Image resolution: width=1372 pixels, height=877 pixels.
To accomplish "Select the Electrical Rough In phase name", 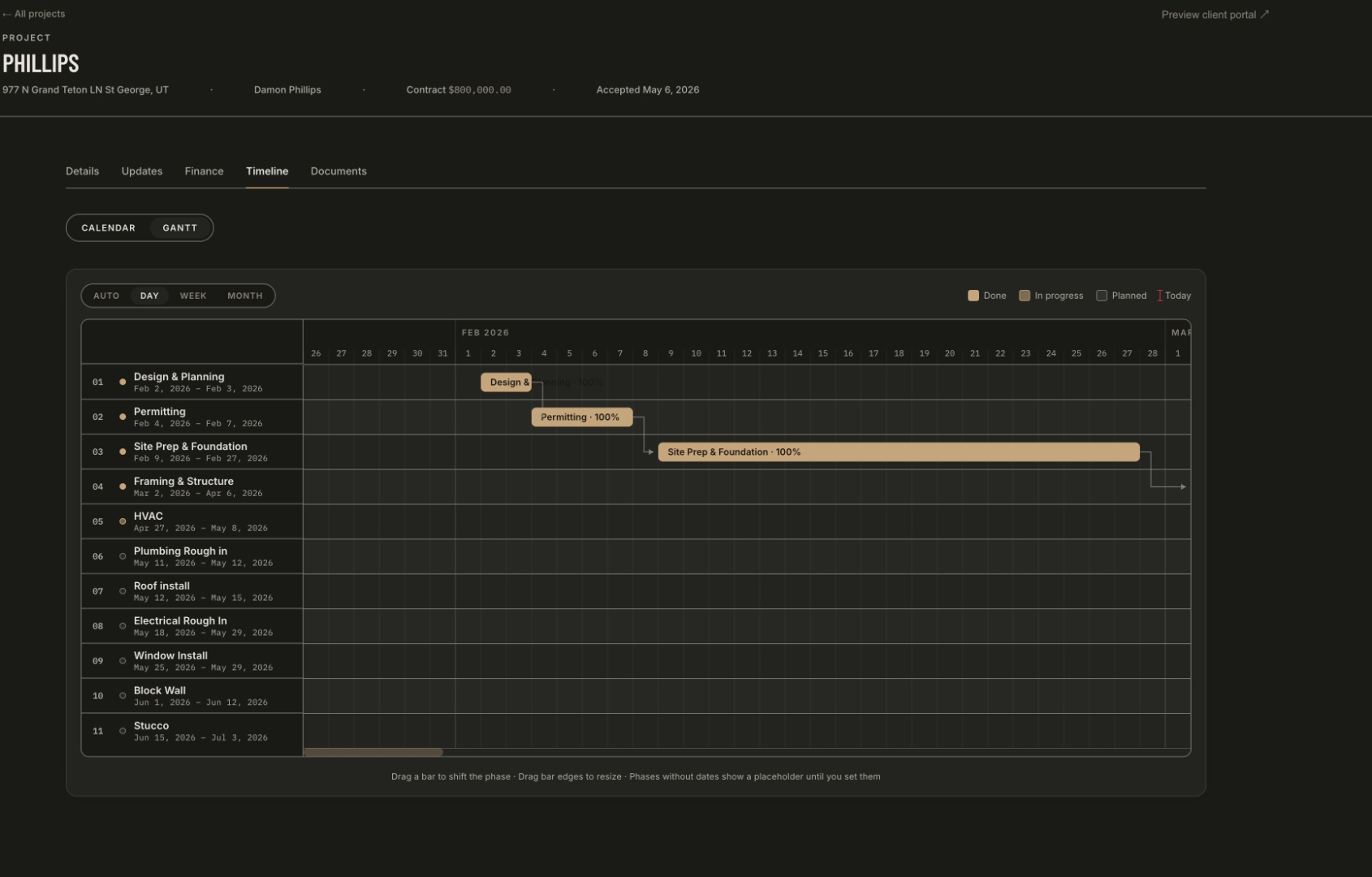I will (x=180, y=621).
